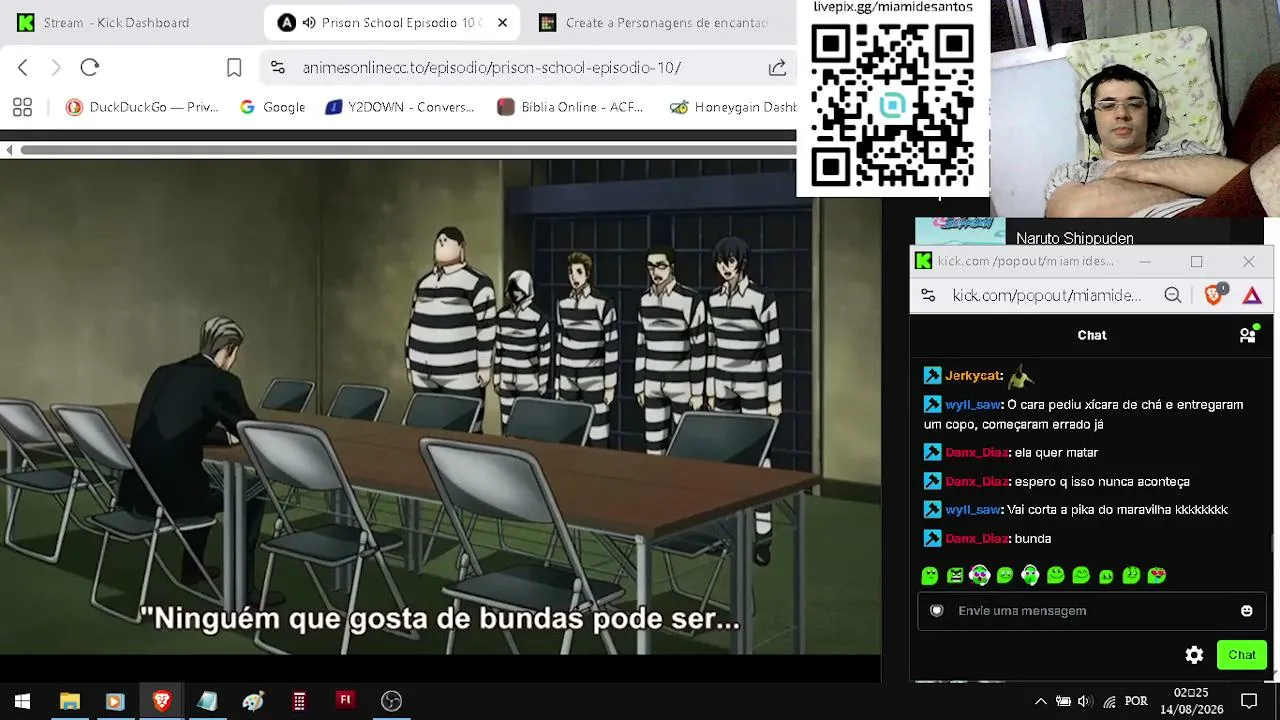Close the Prison School Episodio 10 tab
The width and height of the screenshot is (1280, 720).
point(502,22)
